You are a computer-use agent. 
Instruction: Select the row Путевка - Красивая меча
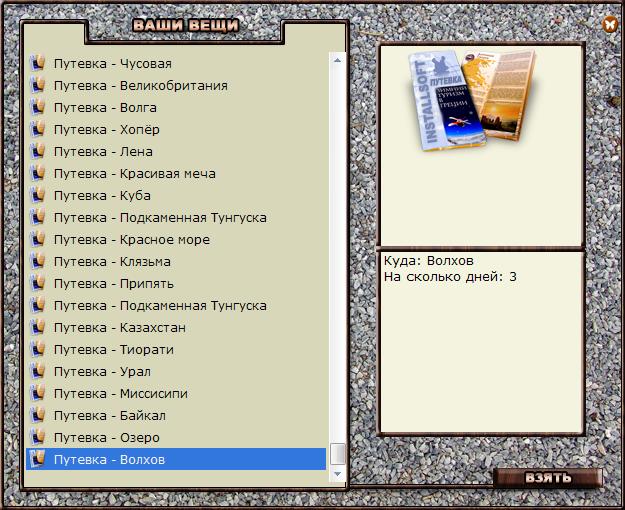(x=176, y=173)
